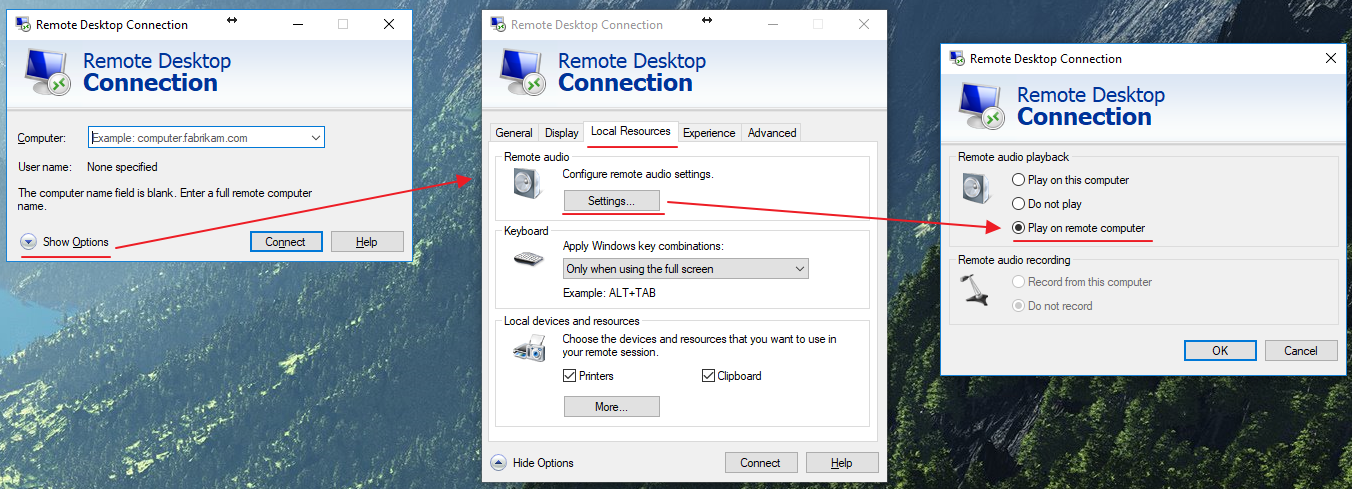1352x489 pixels.
Task: Switch to the Experience tab
Action: pyautogui.click(x=709, y=133)
